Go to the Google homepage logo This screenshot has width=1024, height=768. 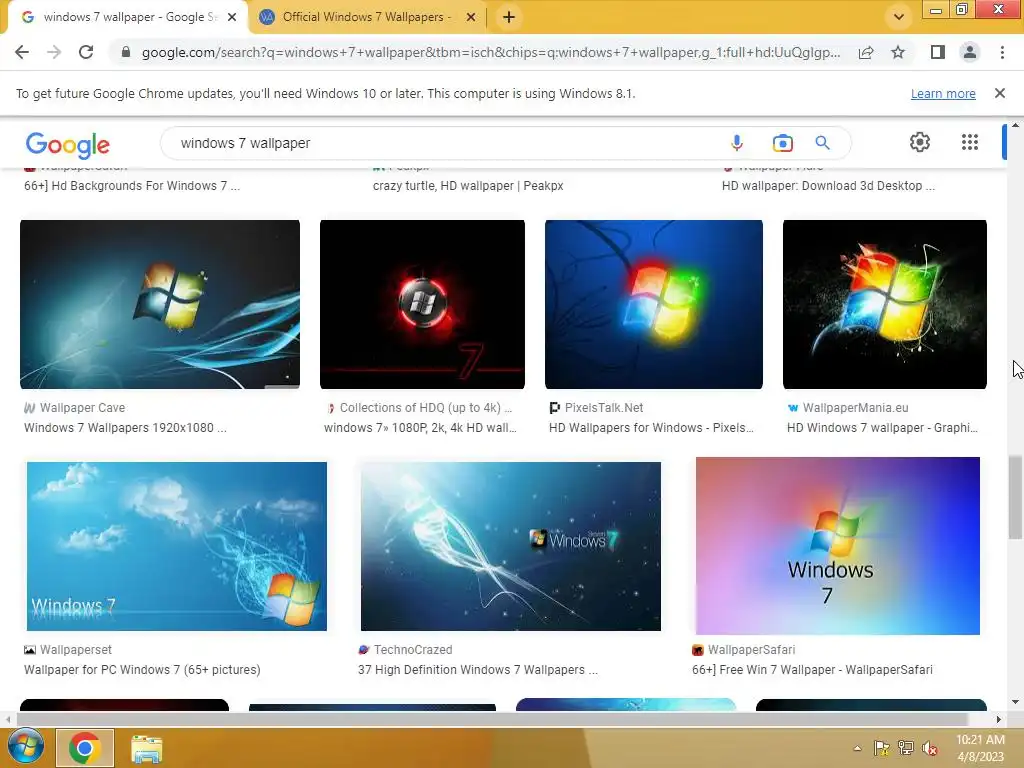click(68, 144)
